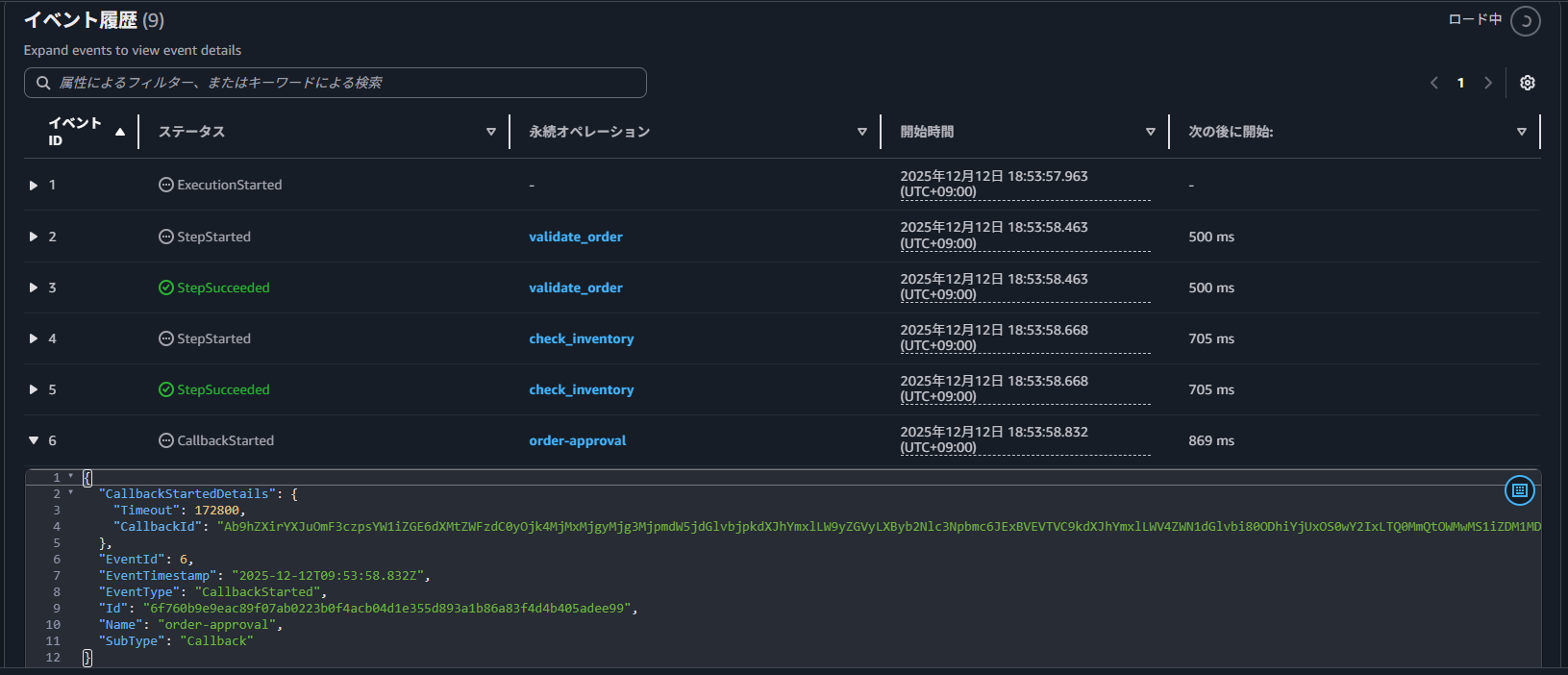Open table preferences gear icon

tap(1527, 83)
